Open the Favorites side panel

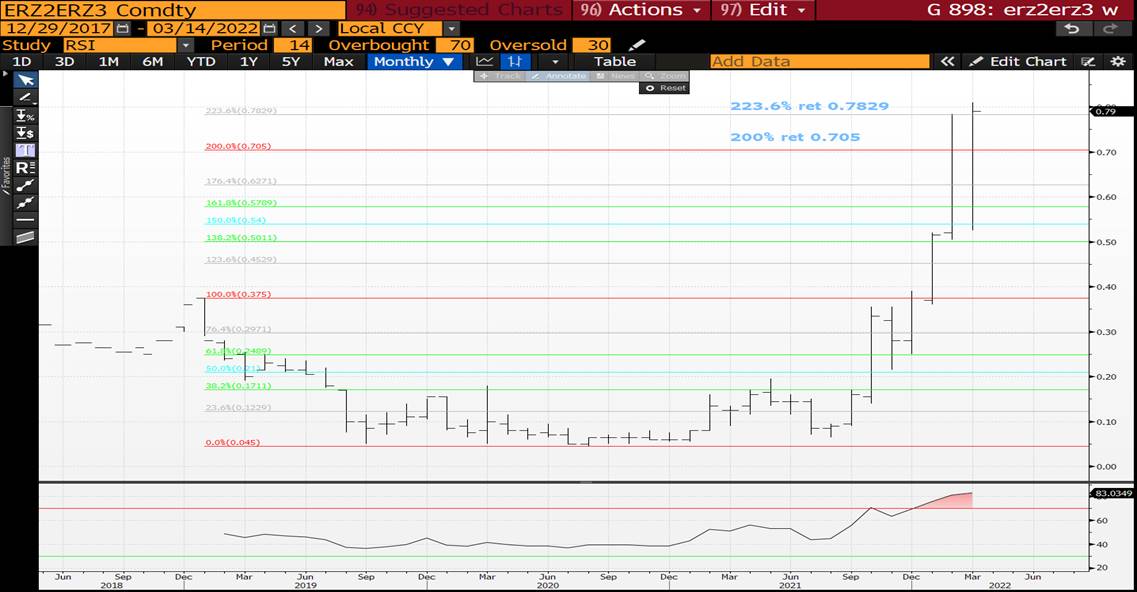6,176
